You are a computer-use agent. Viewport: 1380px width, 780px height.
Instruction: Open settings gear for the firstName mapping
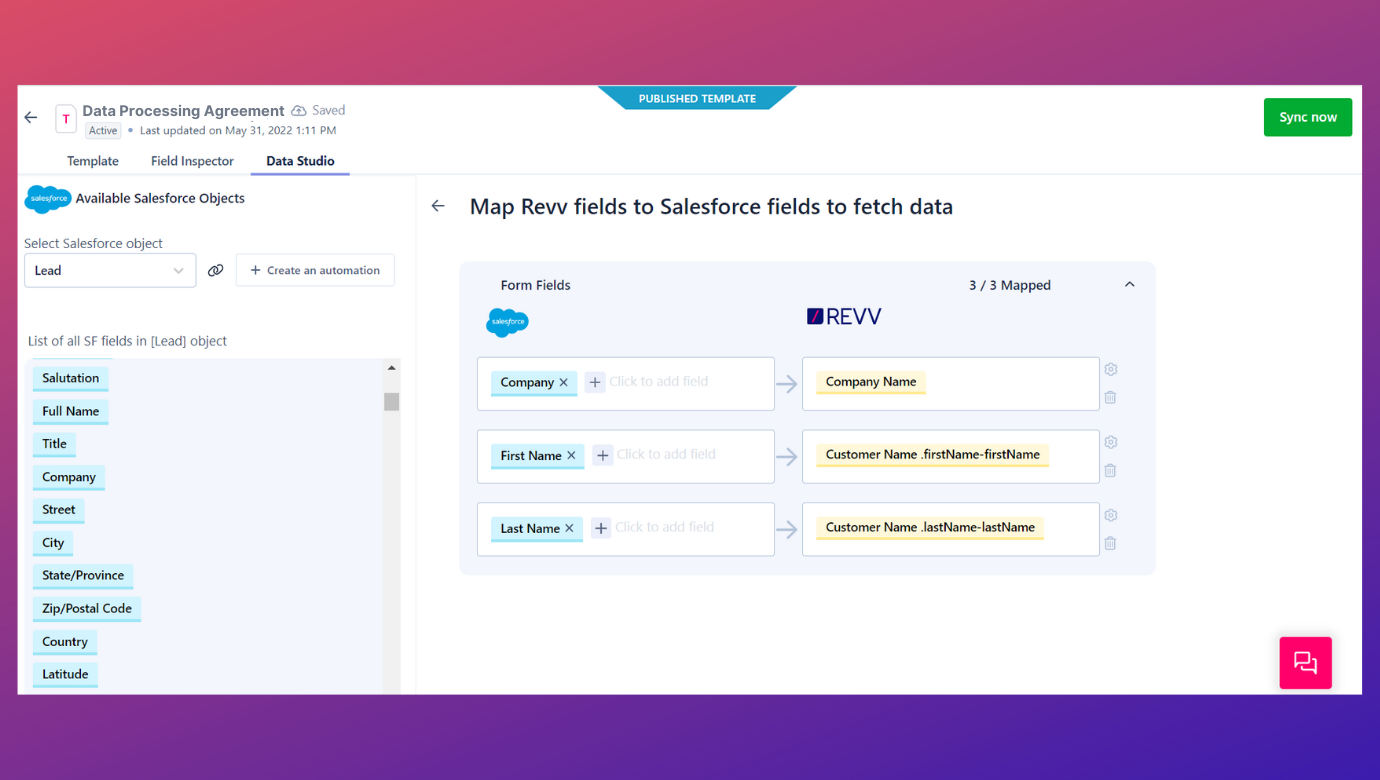(x=1110, y=442)
